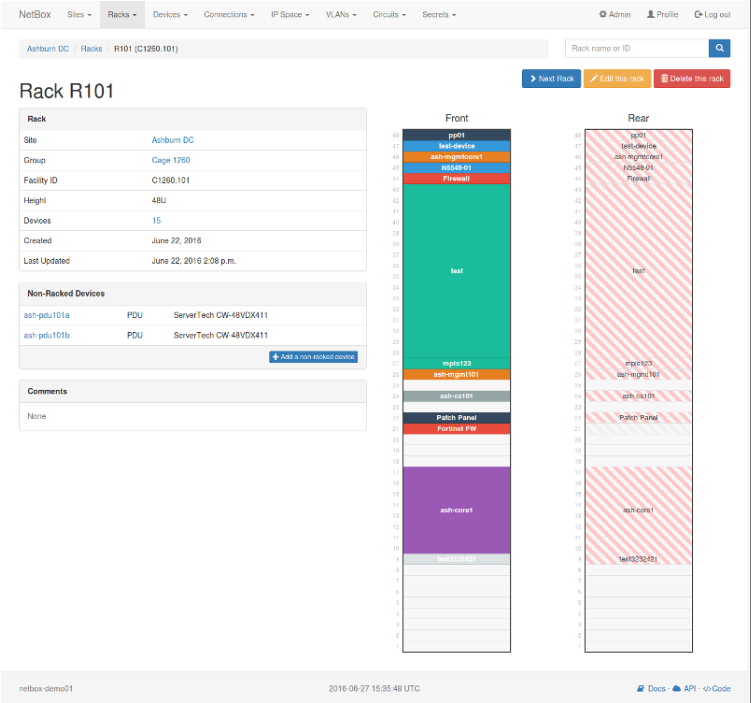
Task: Click the Racks breadcrumb link
Action: pyautogui.click(x=91, y=49)
